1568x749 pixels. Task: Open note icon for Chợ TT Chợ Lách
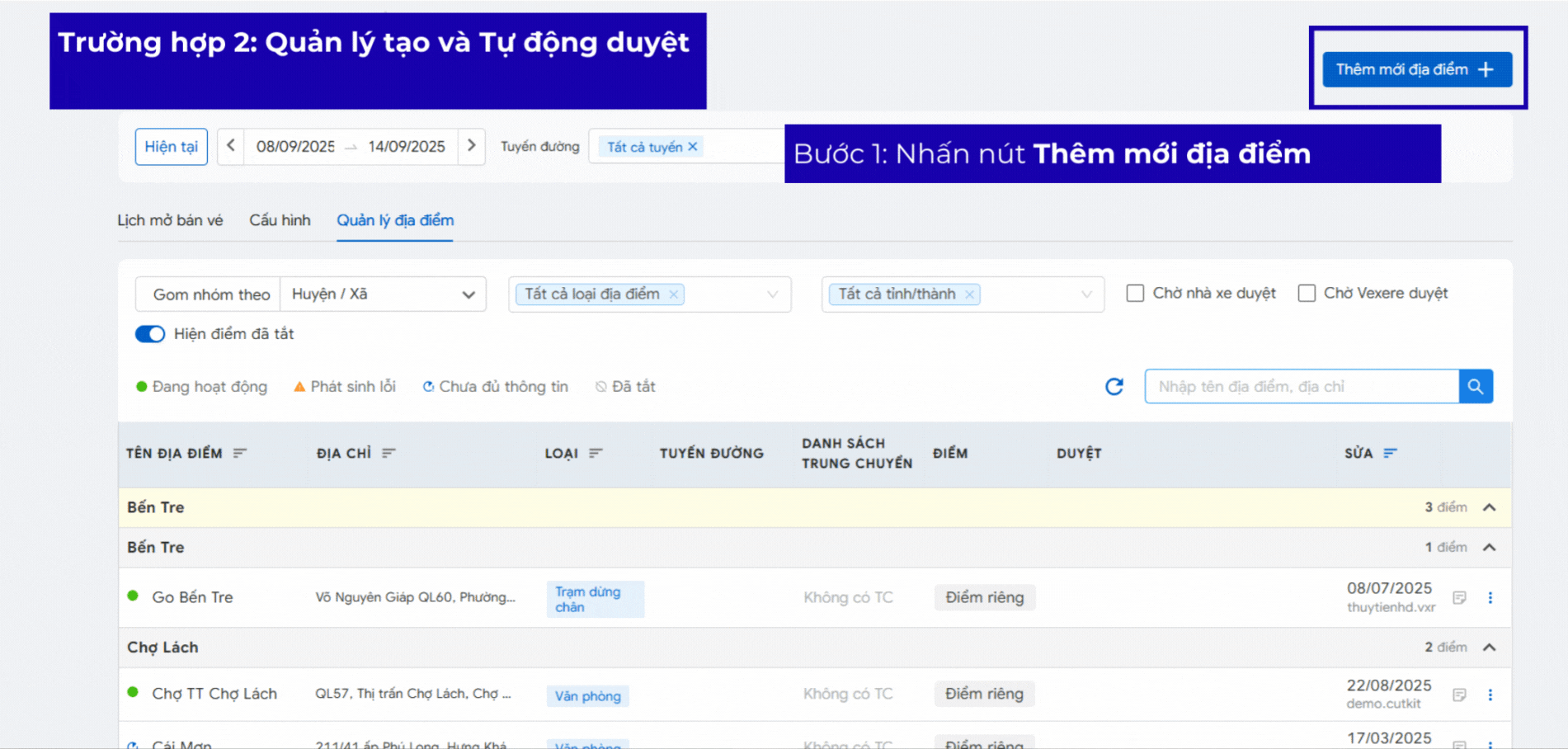1459,695
